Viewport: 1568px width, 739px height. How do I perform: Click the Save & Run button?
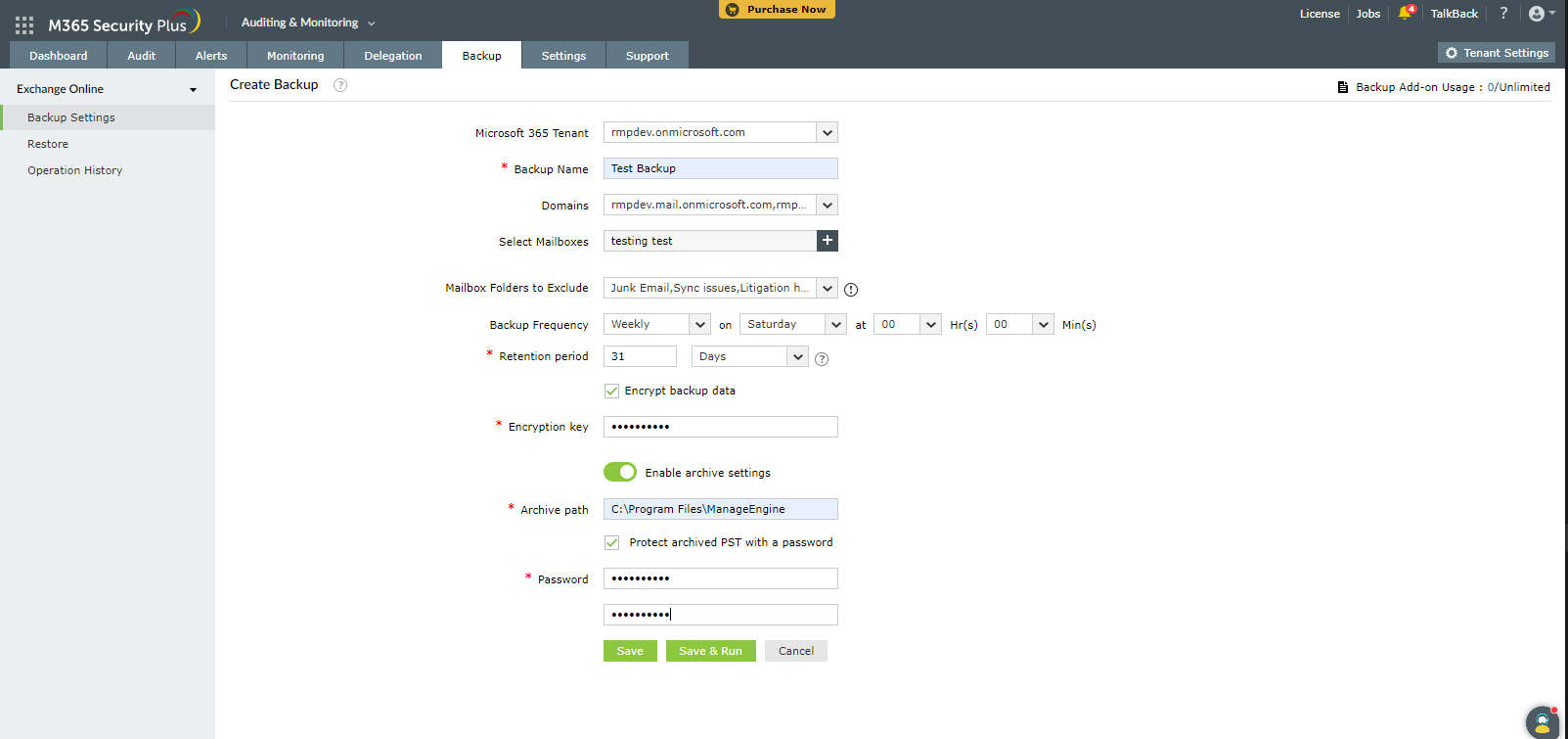point(711,651)
